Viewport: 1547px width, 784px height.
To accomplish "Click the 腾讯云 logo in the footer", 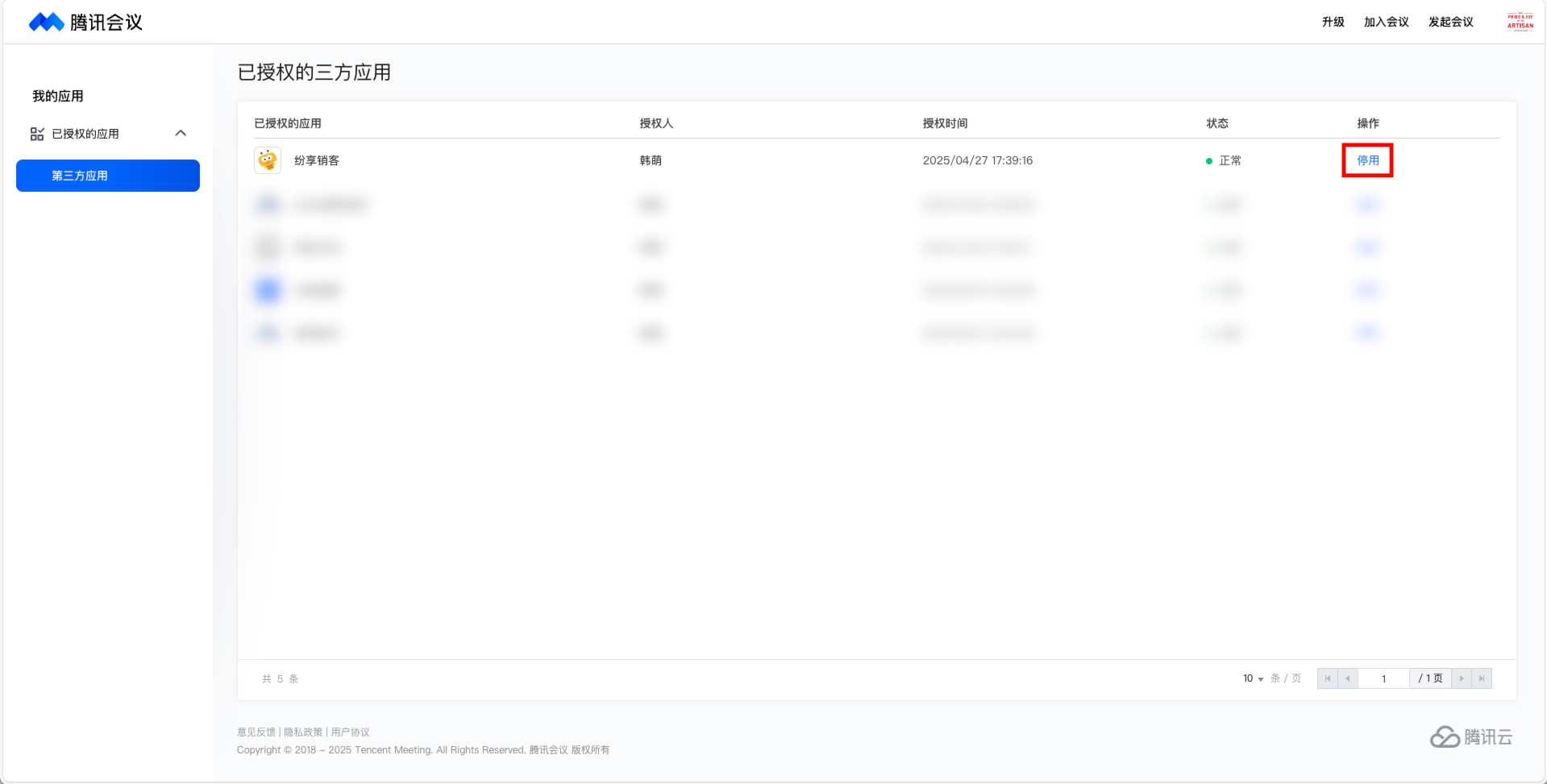I will tap(1471, 736).
